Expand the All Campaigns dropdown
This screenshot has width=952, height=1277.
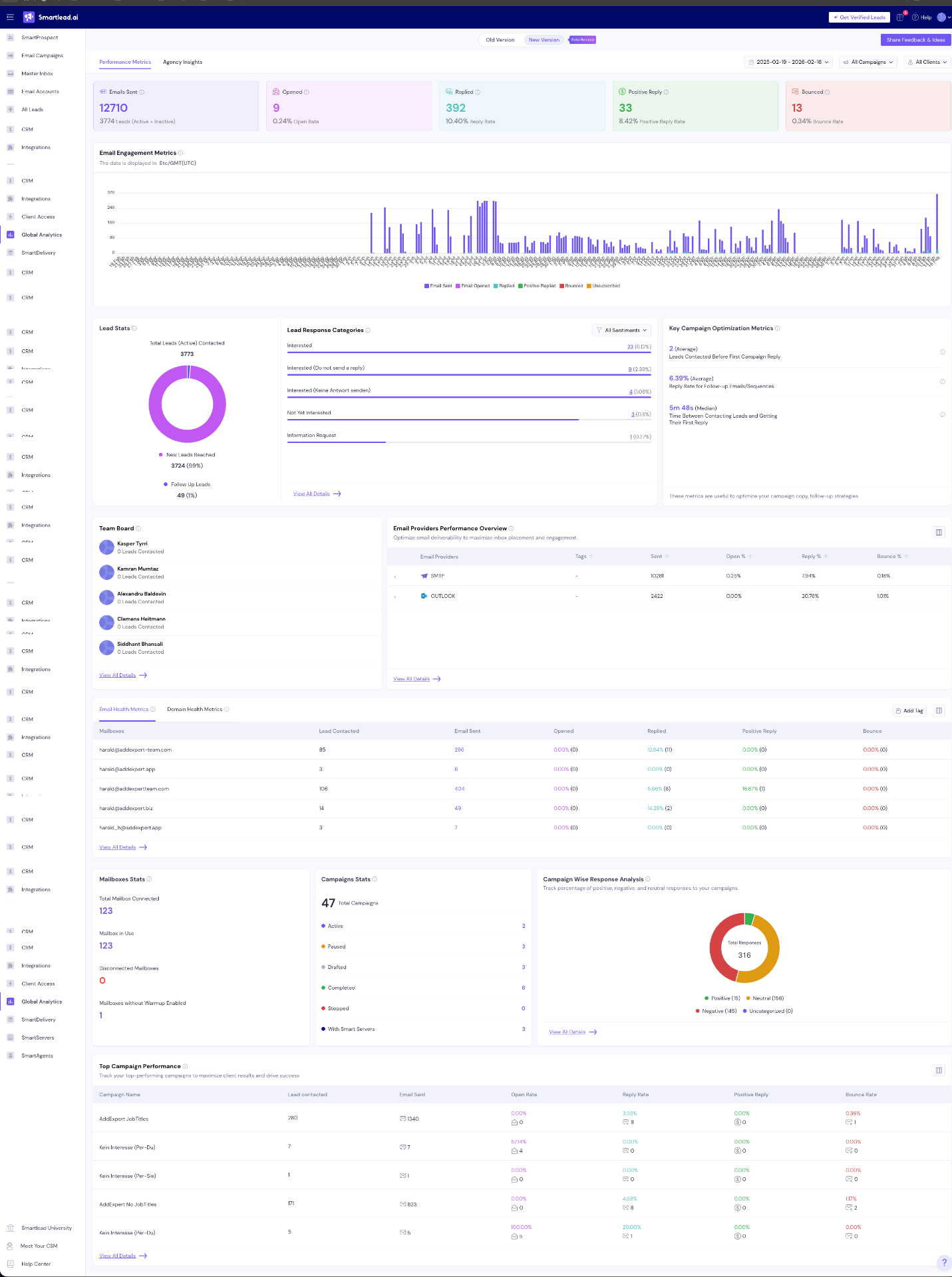point(868,62)
